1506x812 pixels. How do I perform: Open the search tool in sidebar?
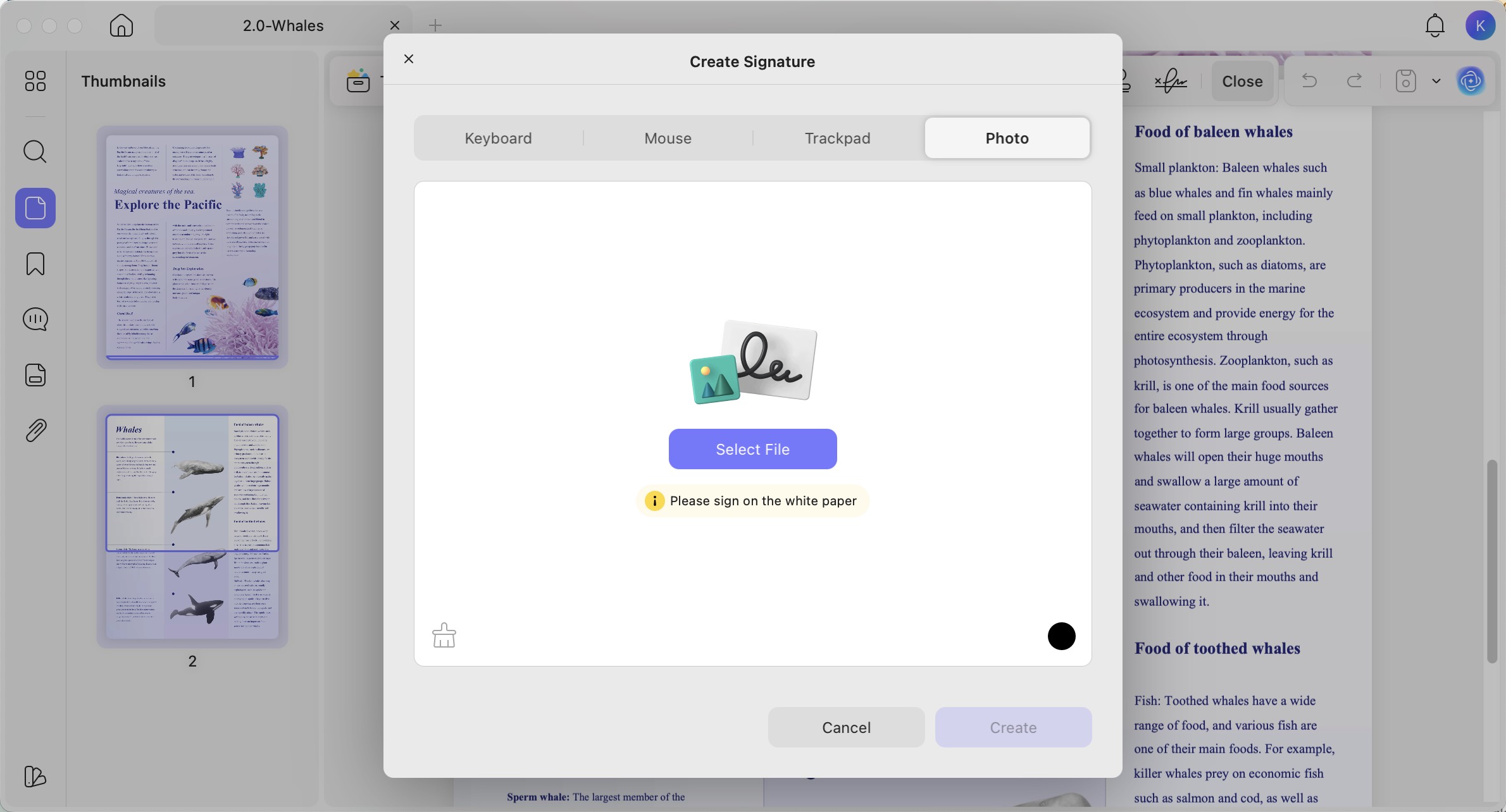(35, 152)
